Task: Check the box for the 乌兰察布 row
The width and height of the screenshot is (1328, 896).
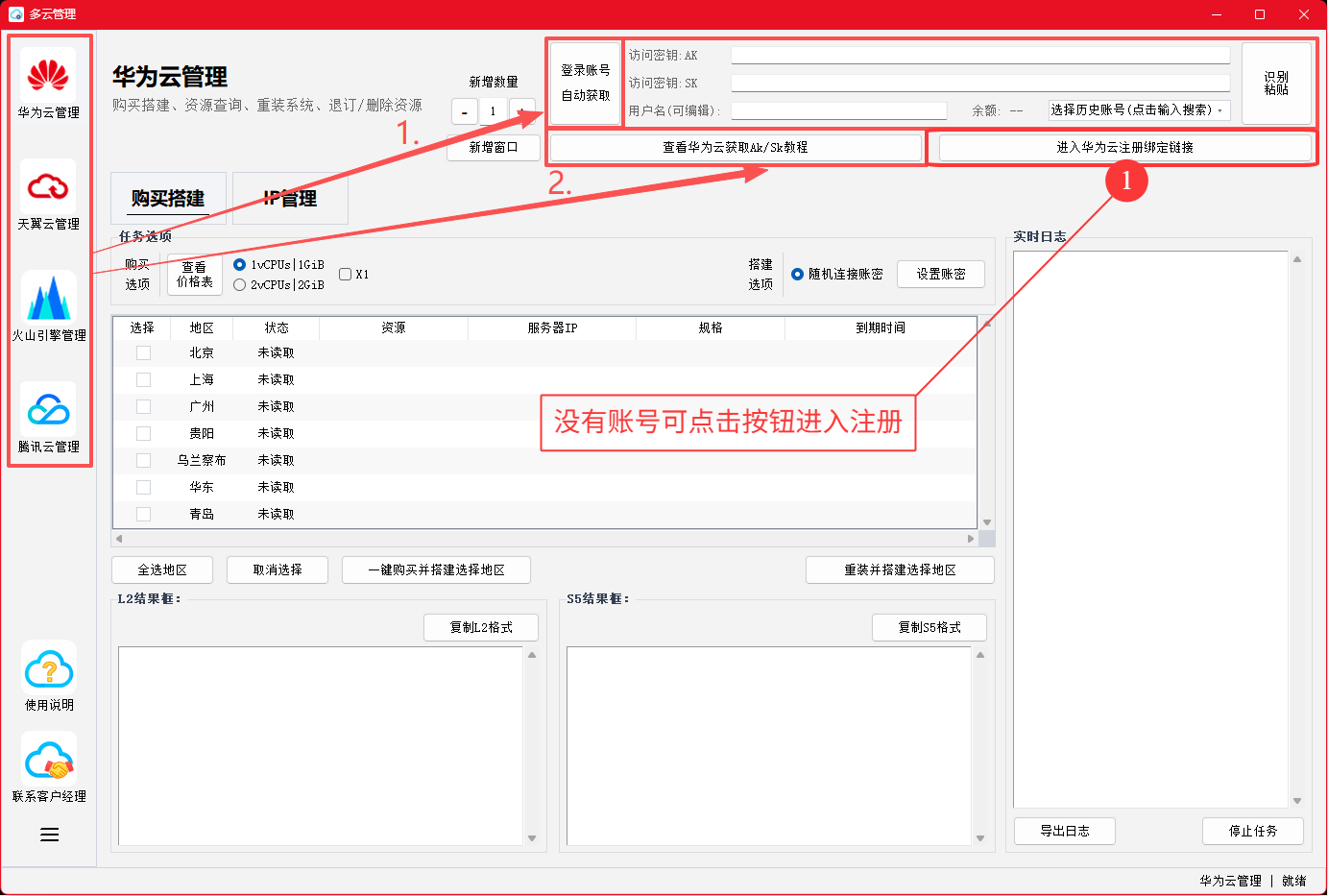Action: (143, 460)
